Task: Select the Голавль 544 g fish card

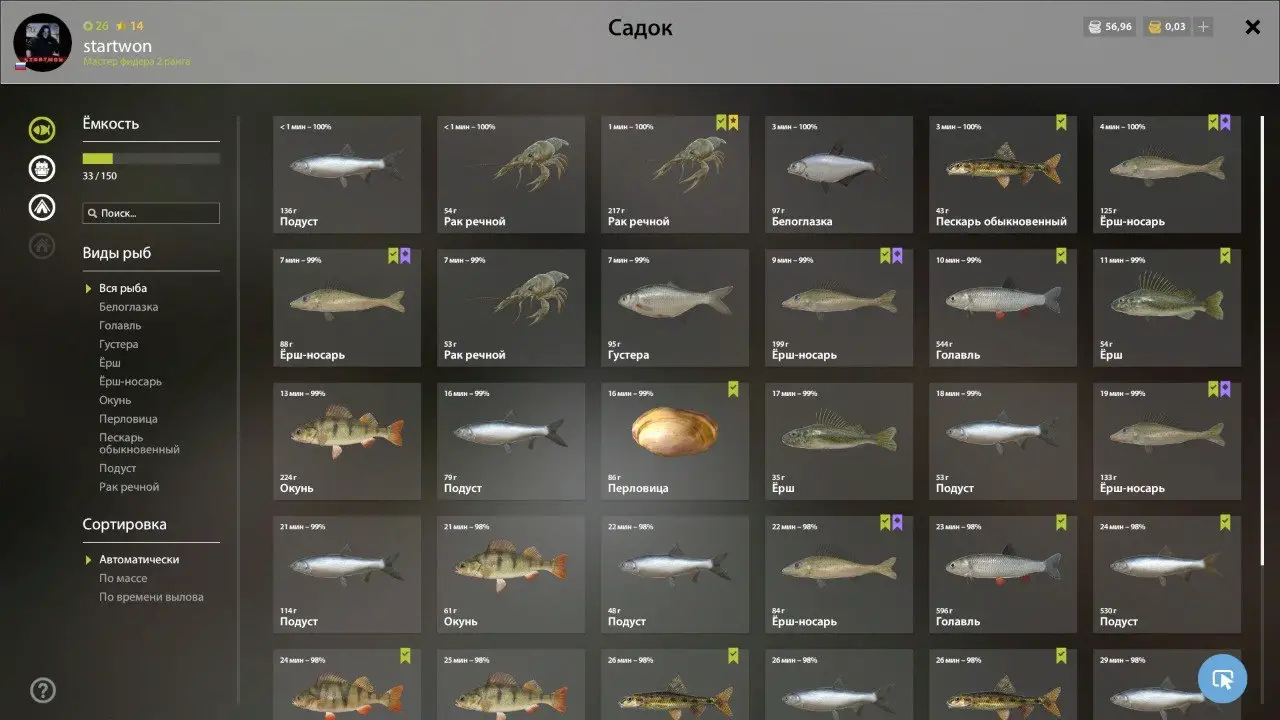Action: [x=1003, y=308]
